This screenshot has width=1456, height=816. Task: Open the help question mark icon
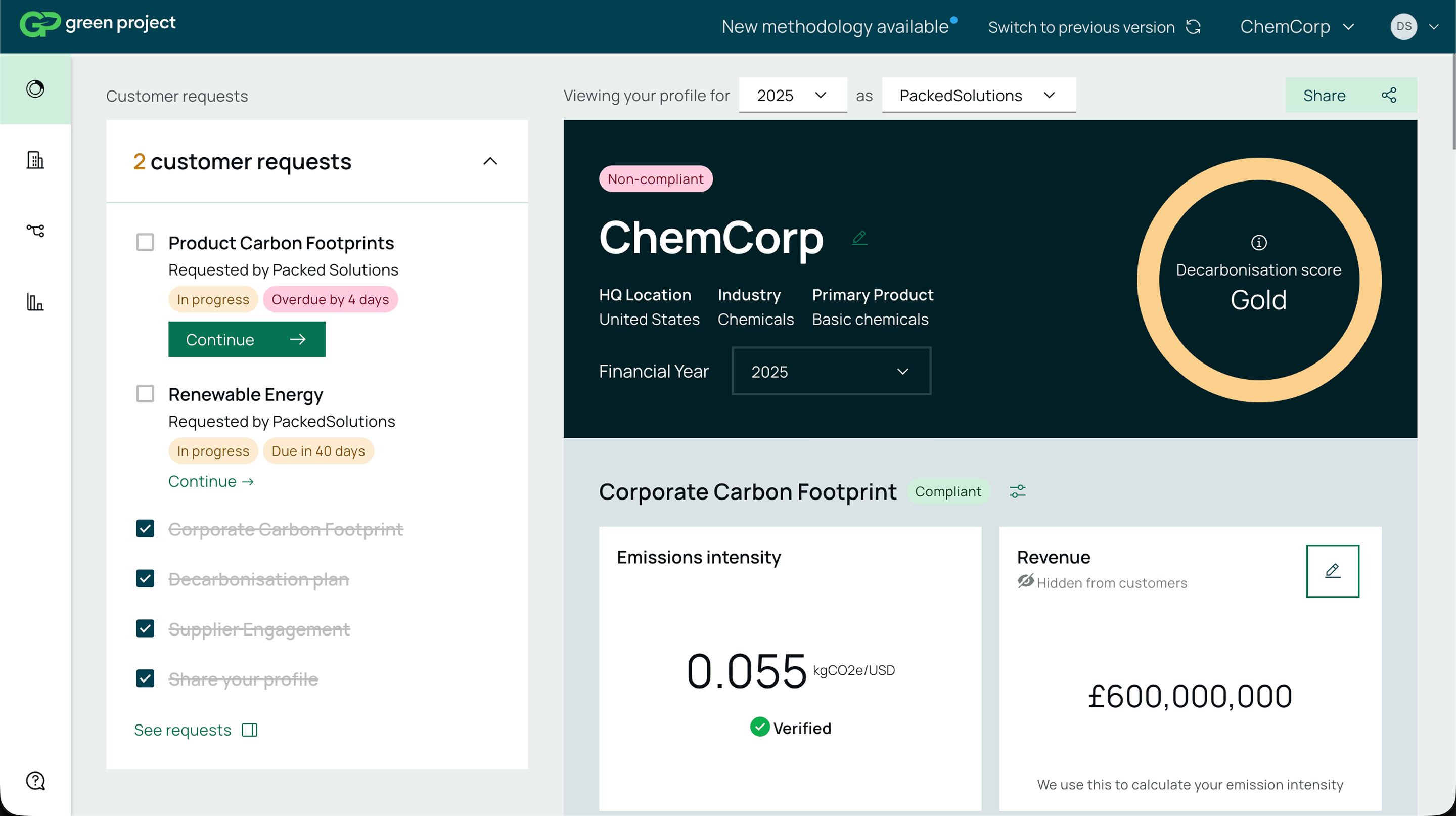tap(35, 781)
